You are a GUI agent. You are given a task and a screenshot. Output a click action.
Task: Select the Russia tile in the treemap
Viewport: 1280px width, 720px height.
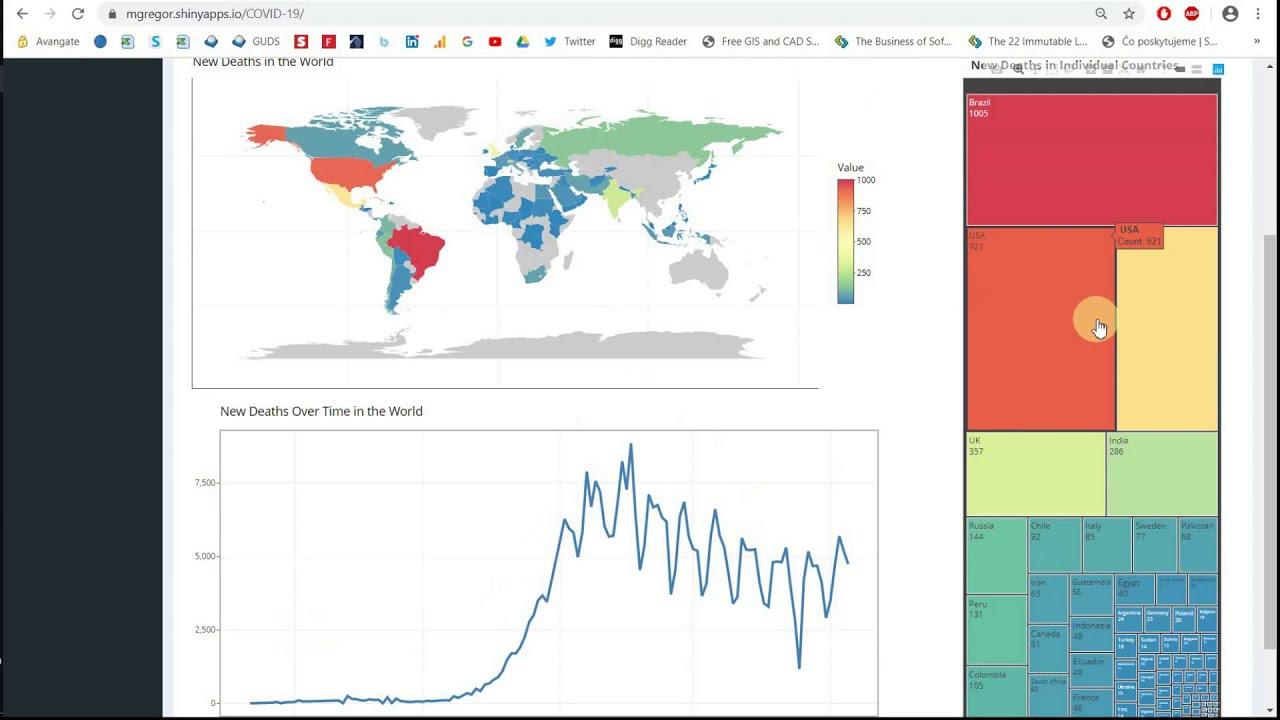click(x=997, y=556)
